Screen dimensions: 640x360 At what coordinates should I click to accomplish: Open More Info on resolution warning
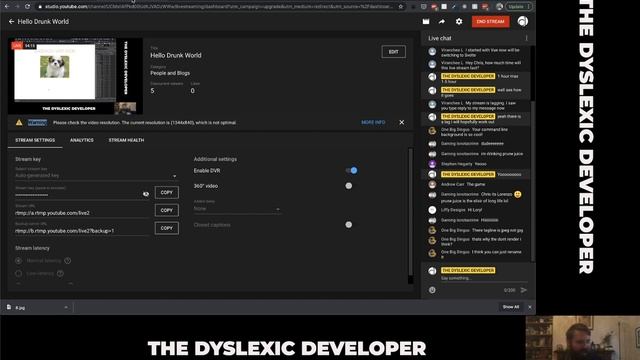373,122
